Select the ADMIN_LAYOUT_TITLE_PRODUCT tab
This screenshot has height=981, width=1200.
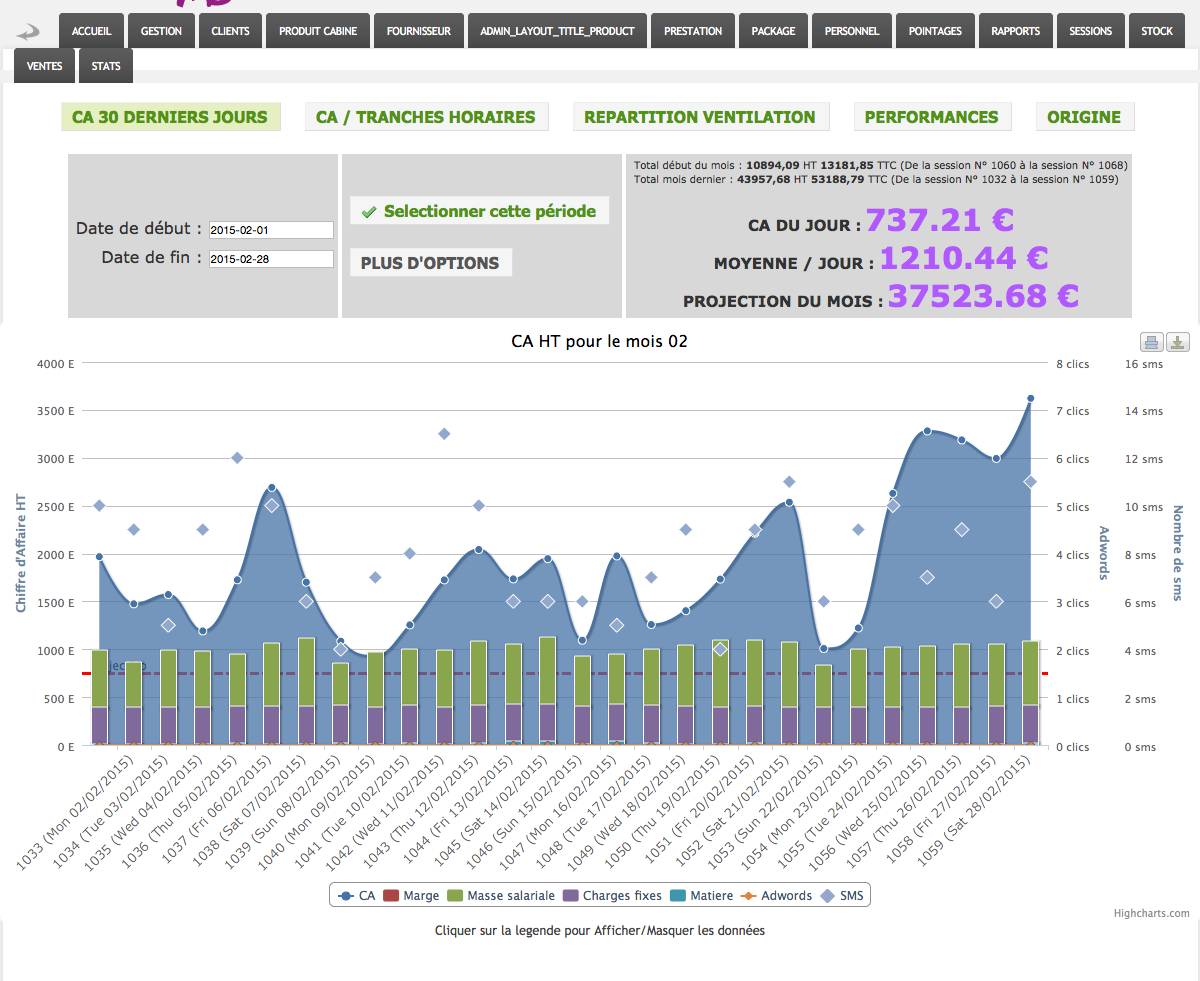[x=557, y=31]
